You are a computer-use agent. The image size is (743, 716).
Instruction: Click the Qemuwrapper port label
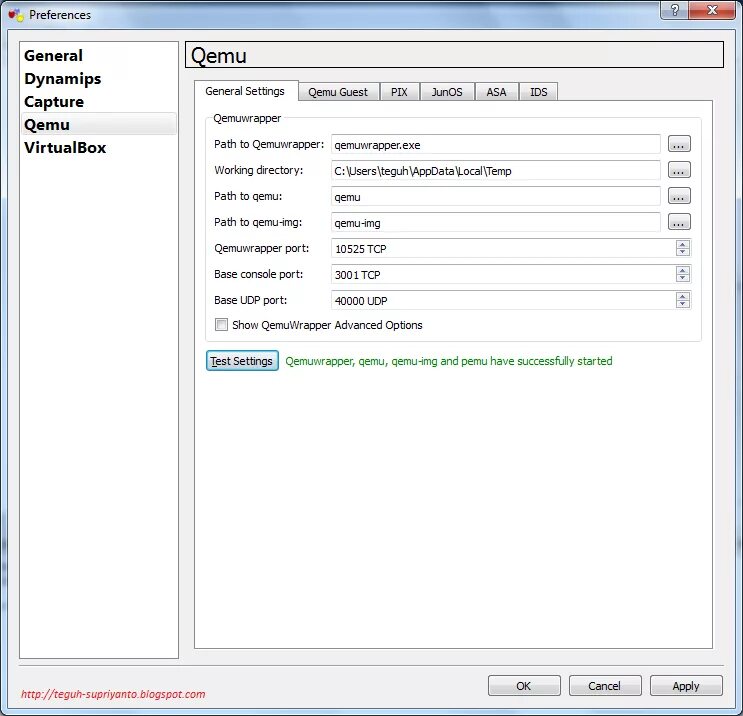262,248
